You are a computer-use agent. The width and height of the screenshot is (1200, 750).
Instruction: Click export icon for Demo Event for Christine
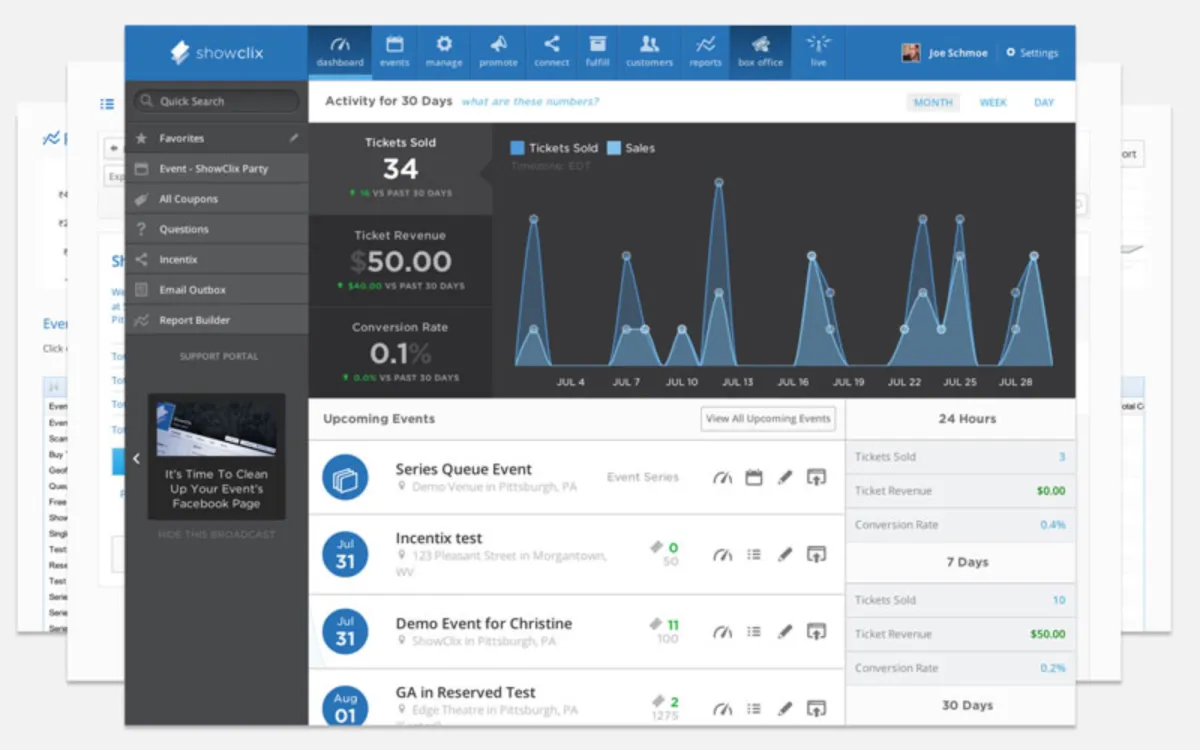tap(817, 632)
